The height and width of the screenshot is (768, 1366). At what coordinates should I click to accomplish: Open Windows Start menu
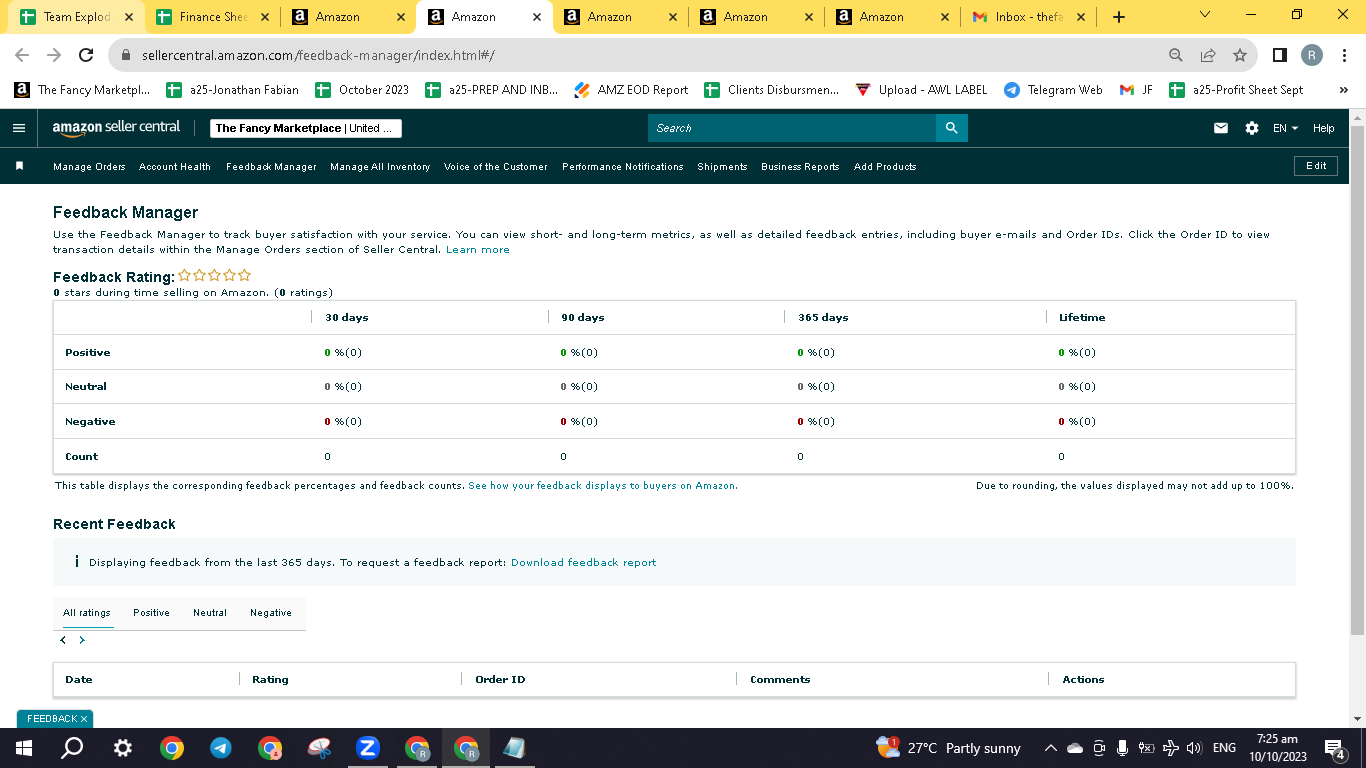tap(23, 748)
